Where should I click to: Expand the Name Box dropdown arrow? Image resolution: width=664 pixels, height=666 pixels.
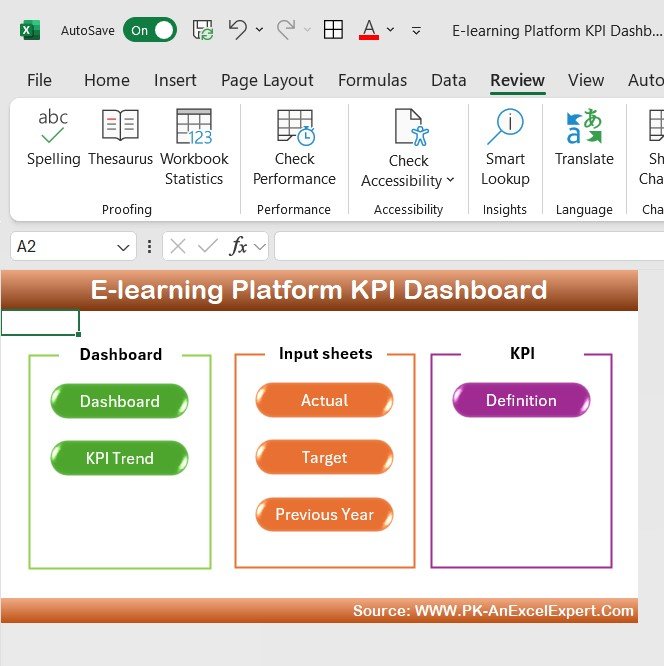[x=123, y=247]
